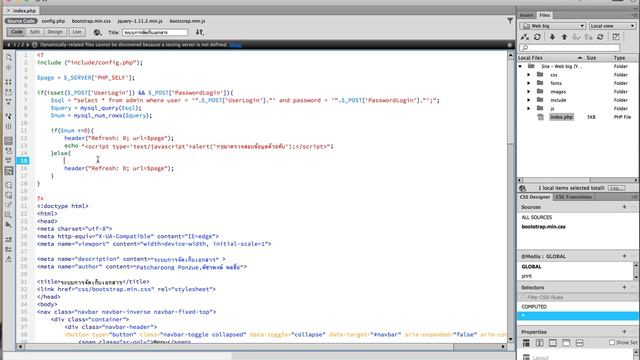Switch to the Files panel tab
Screen dimensions: 640x360
tap(544, 15)
